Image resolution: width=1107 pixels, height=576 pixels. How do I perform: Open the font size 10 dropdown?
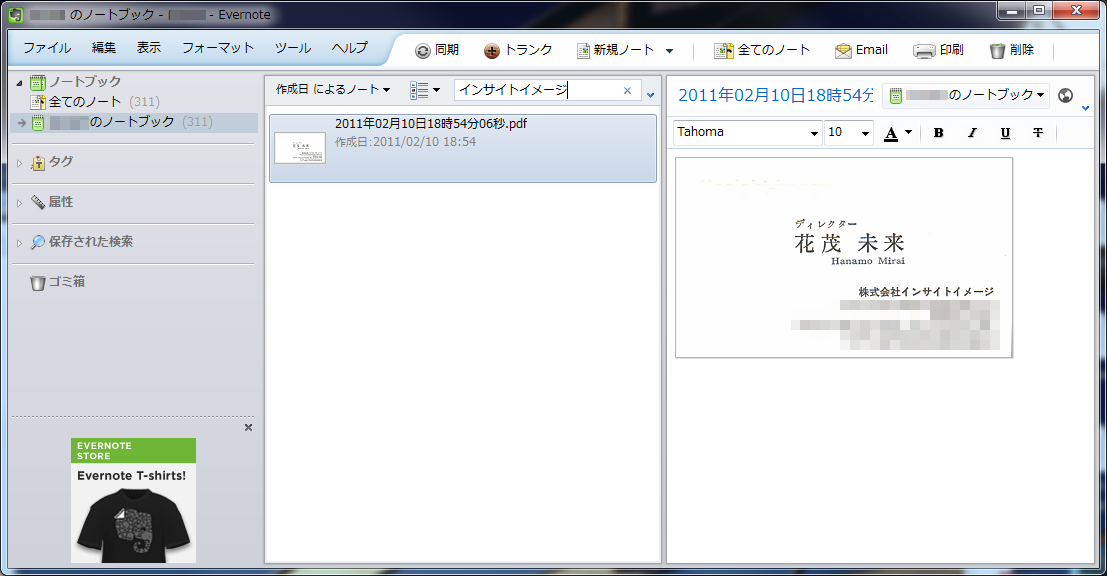pyautogui.click(x=849, y=133)
